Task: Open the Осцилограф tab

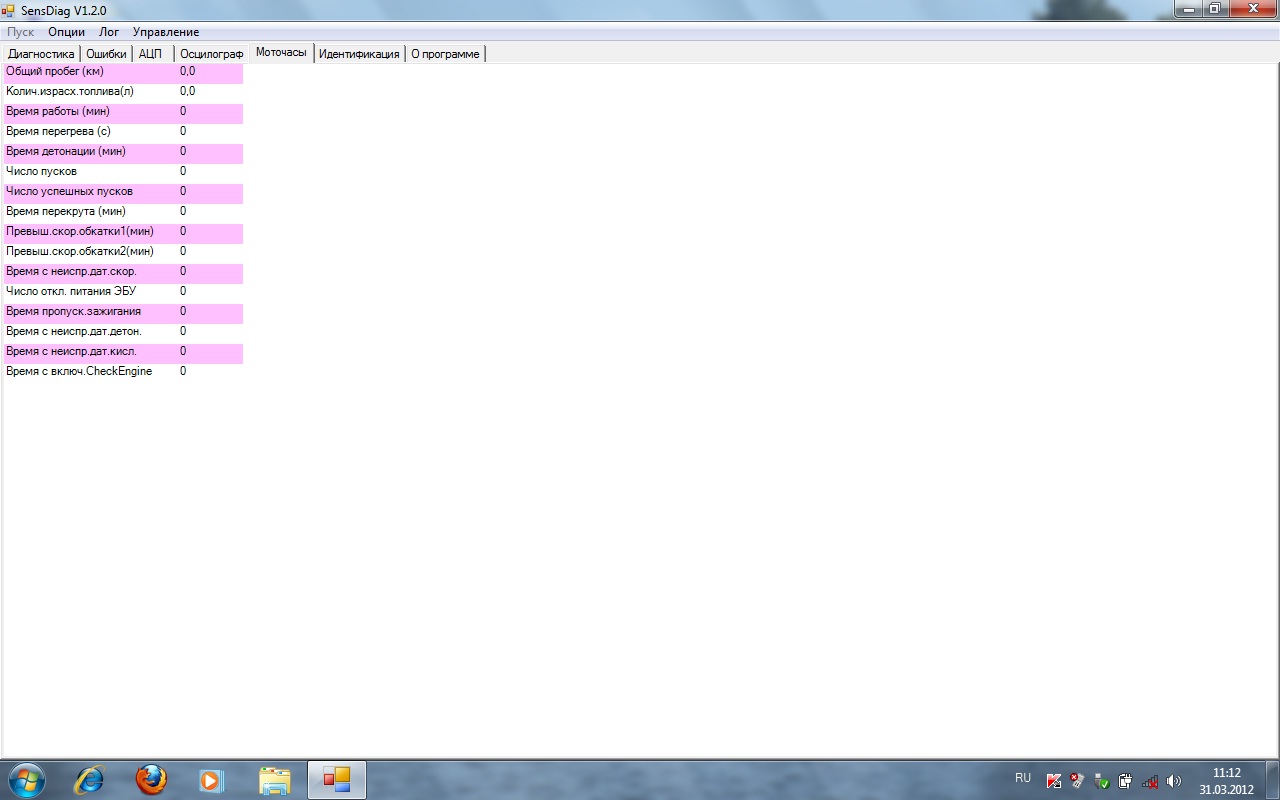Action: [211, 54]
